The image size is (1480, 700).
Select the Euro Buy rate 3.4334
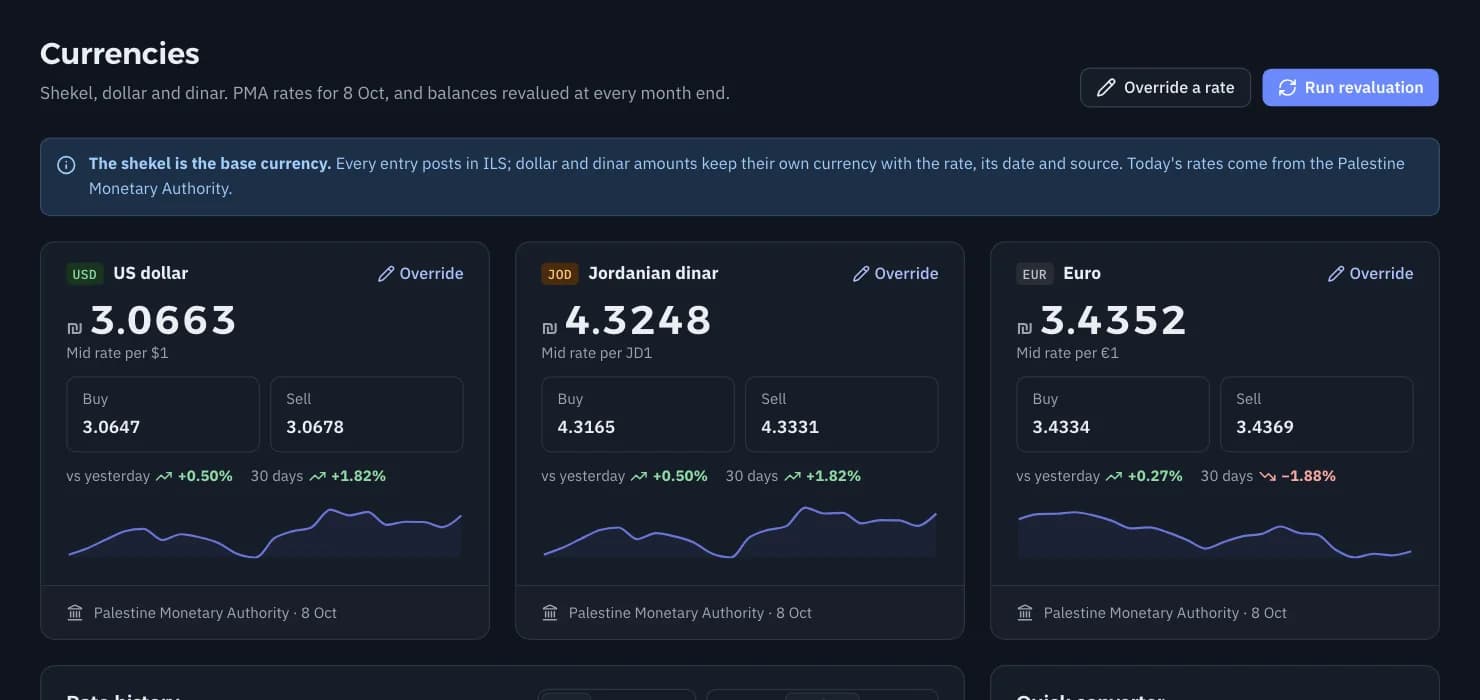[1113, 414]
